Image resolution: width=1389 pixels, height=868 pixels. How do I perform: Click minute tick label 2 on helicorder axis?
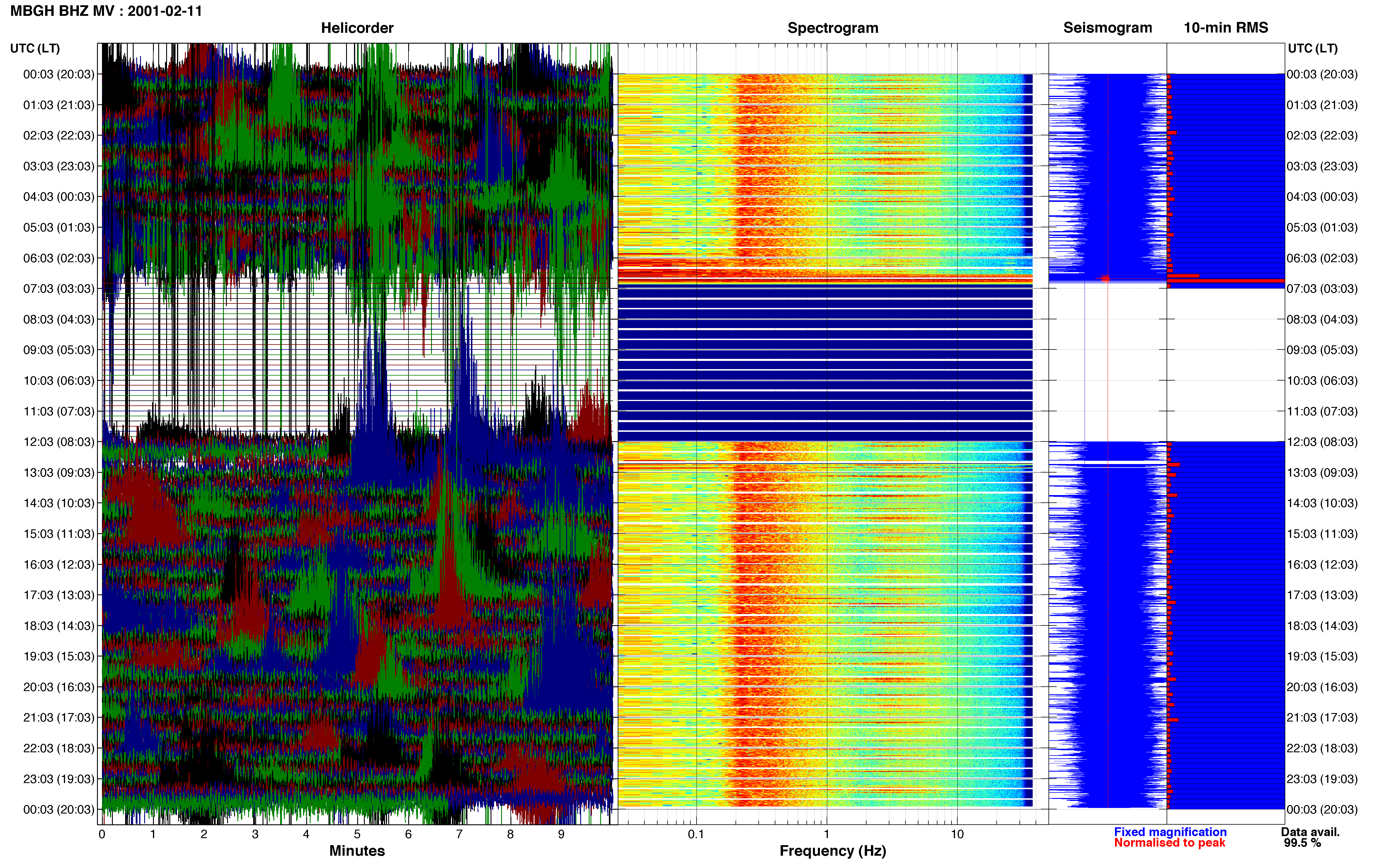pos(204,834)
